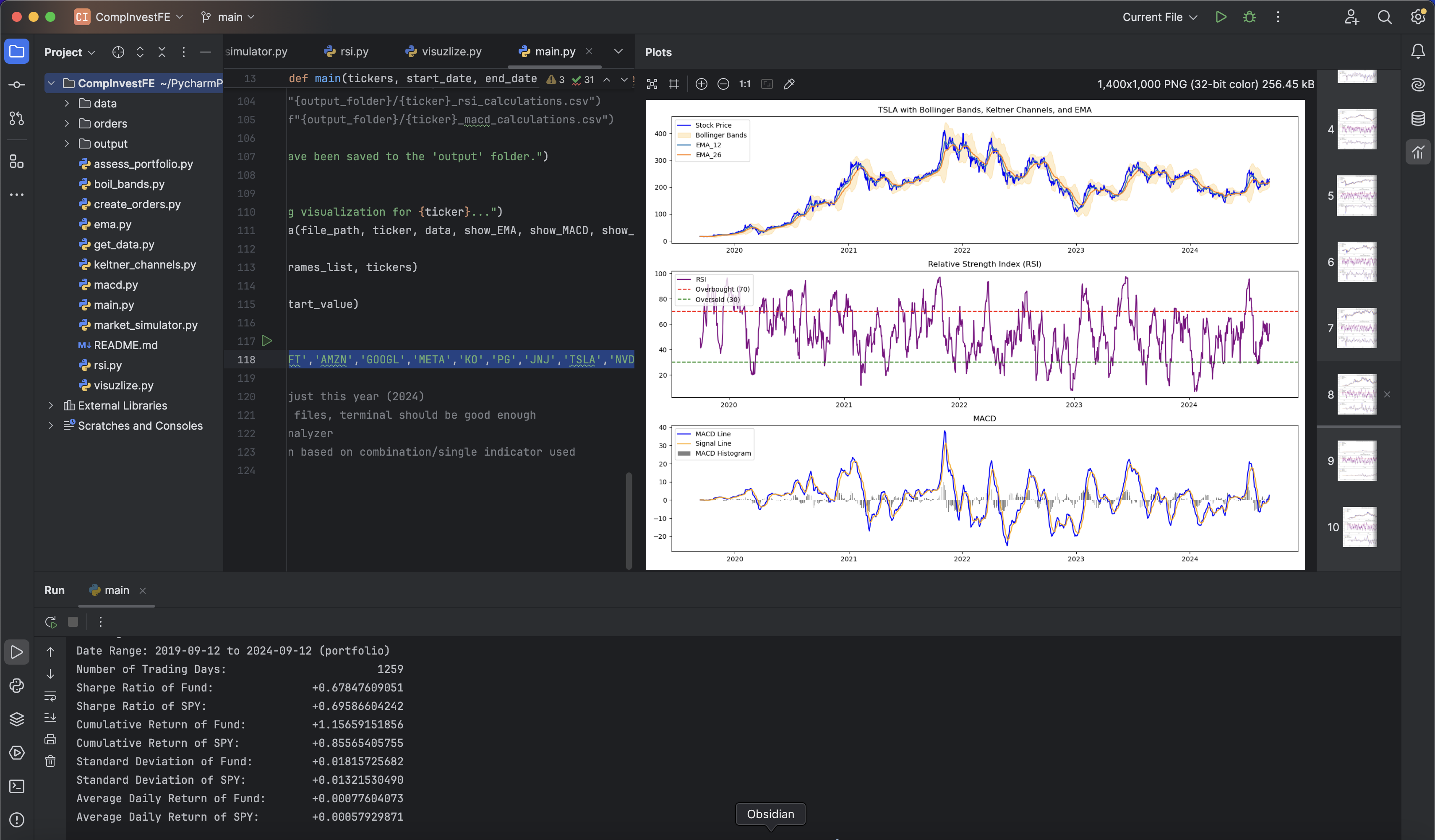
Task: Close the main.py editor tab
Action: point(590,51)
